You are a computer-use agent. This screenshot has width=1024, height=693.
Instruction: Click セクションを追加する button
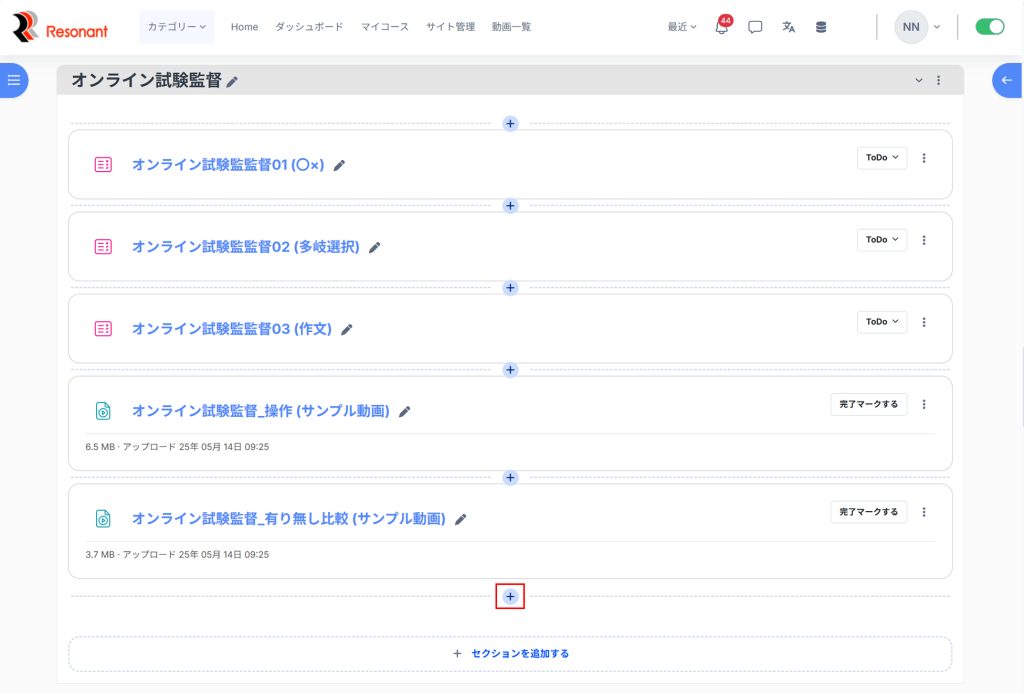[510, 654]
